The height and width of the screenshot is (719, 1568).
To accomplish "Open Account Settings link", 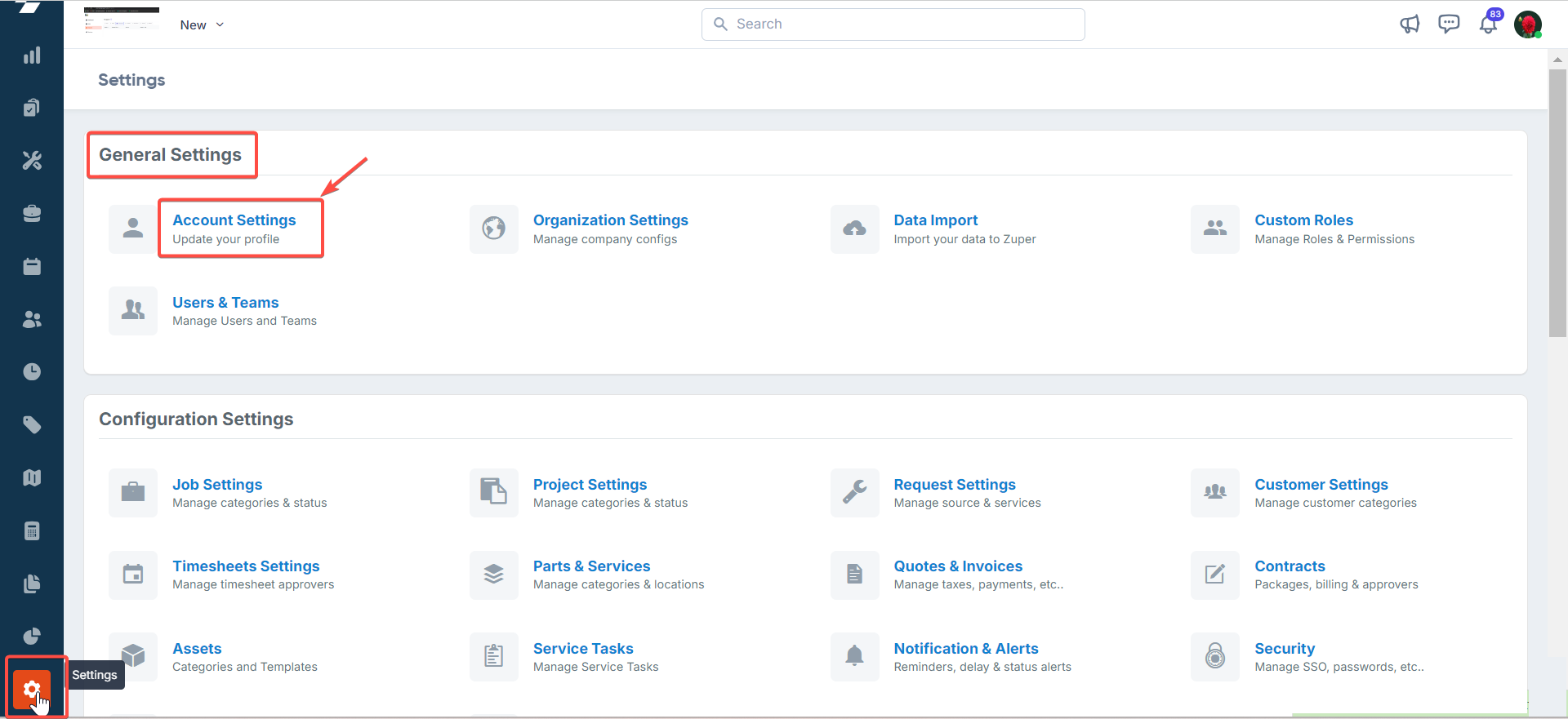I will [234, 220].
